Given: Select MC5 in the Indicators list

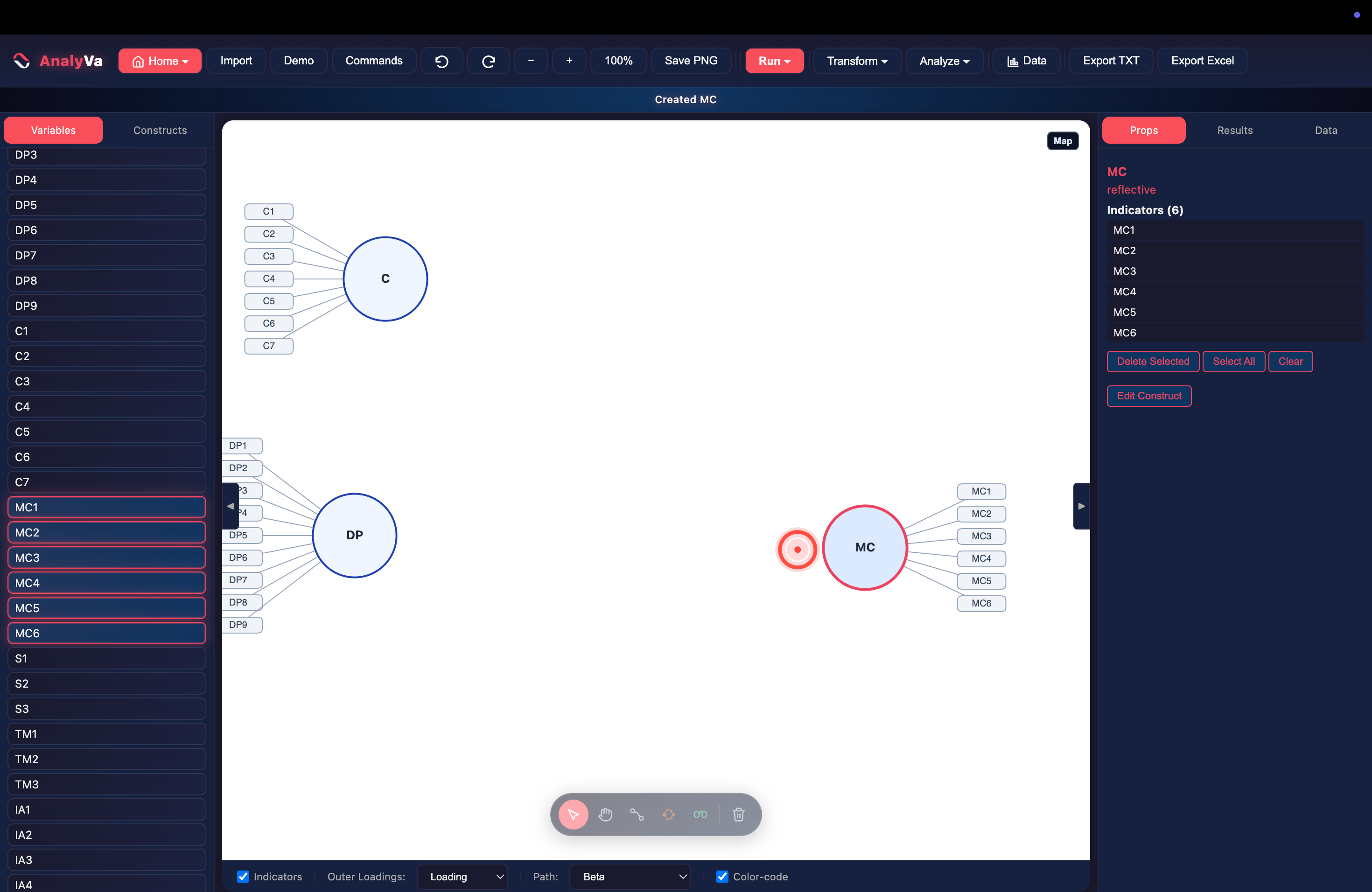Looking at the screenshot, I should coord(1235,312).
